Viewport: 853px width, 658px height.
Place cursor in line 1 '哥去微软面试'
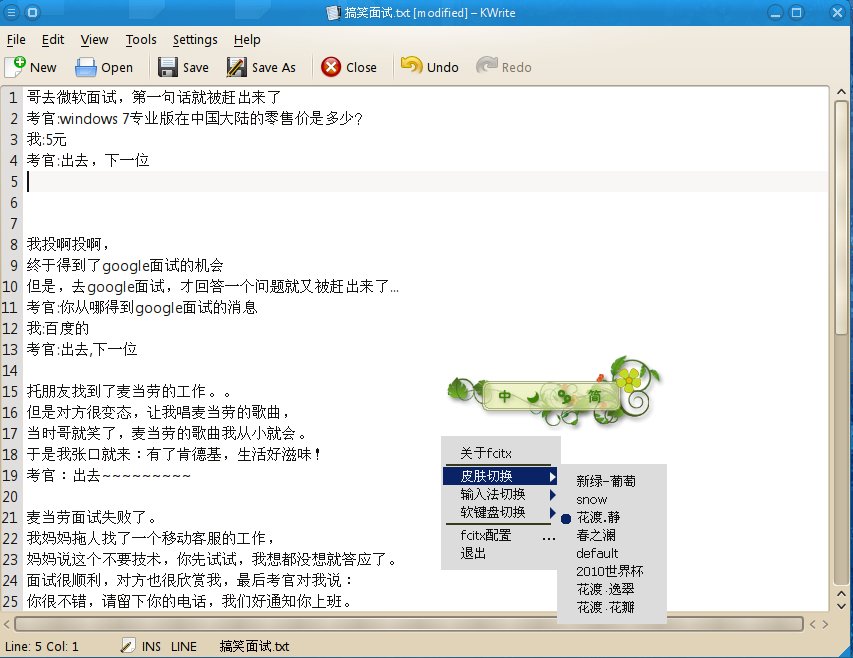(154, 97)
